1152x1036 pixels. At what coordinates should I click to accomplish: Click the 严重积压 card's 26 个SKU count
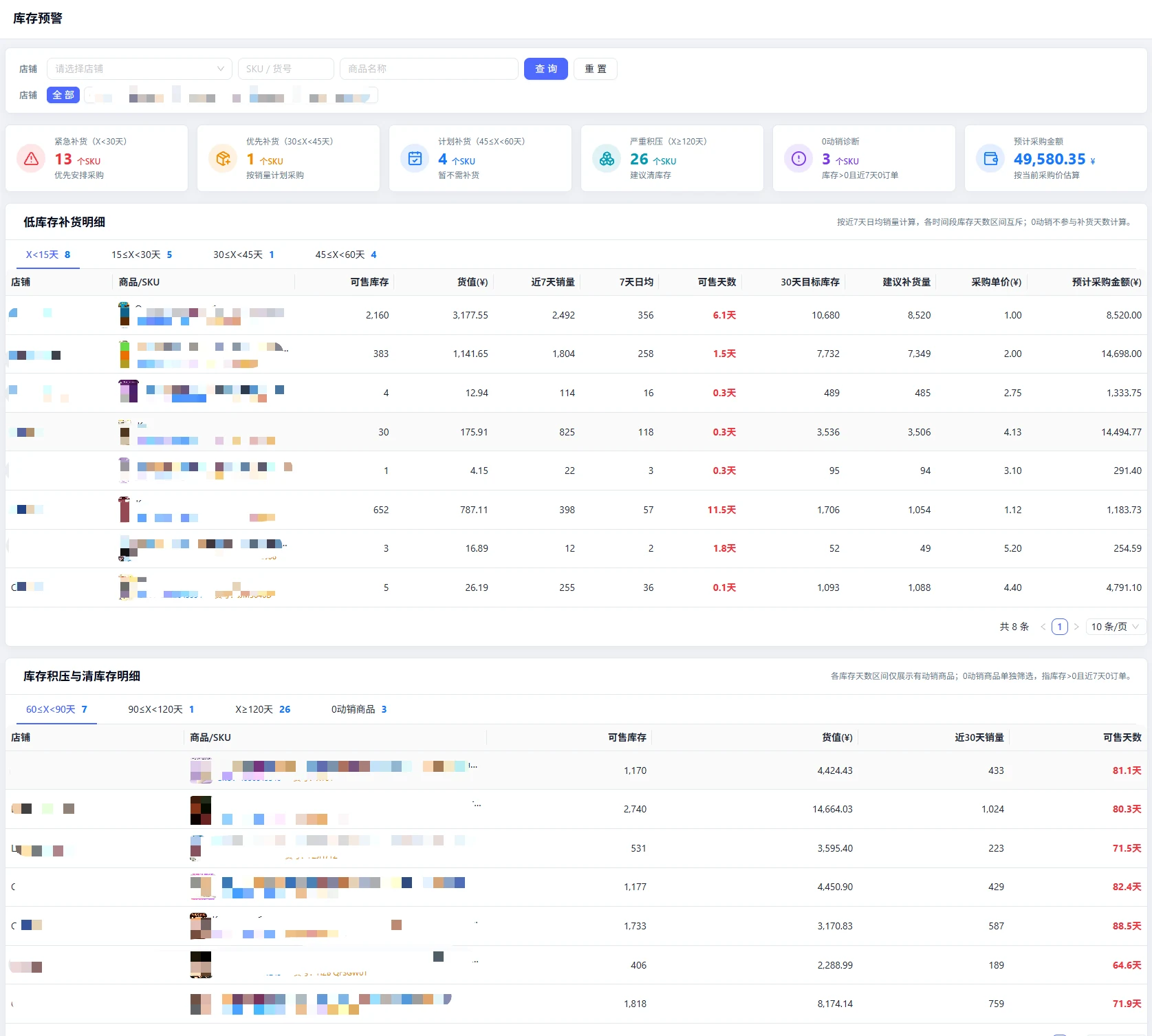[653, 159]
